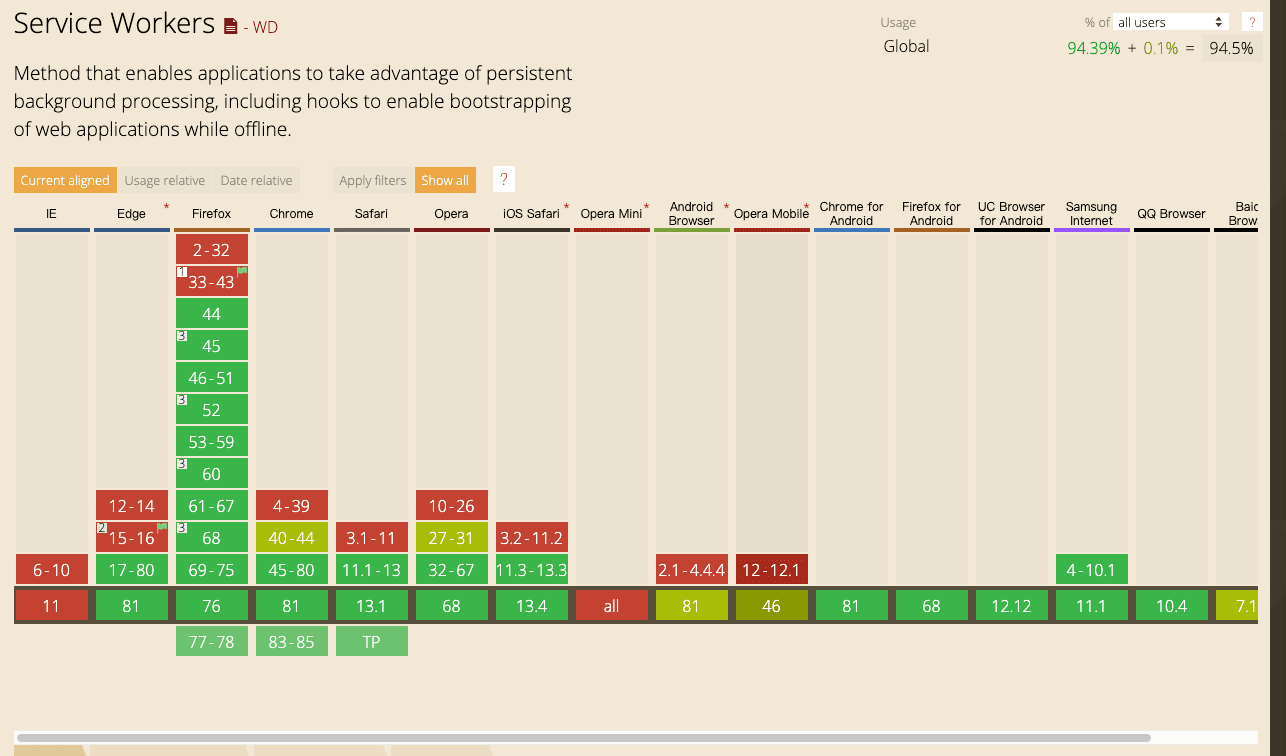Screen dimensions: 1286x756
Task: Select Firefox 44 cell
Action: (x=212, y=314)
